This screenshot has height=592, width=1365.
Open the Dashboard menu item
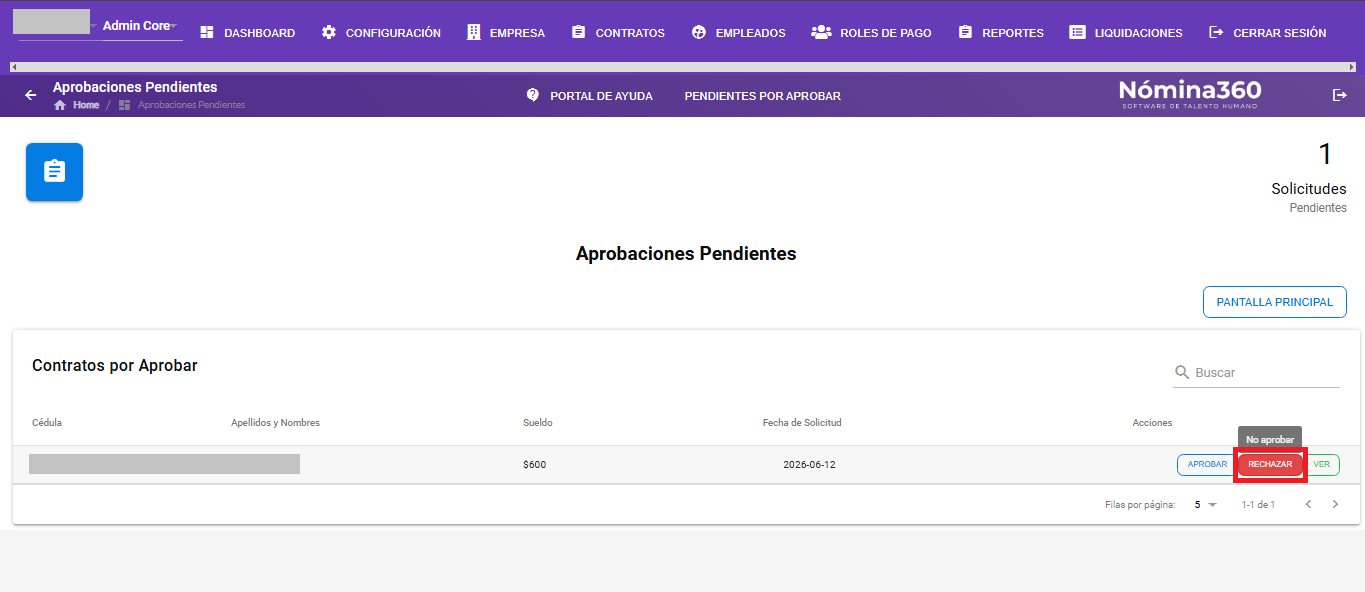point(247,33)
